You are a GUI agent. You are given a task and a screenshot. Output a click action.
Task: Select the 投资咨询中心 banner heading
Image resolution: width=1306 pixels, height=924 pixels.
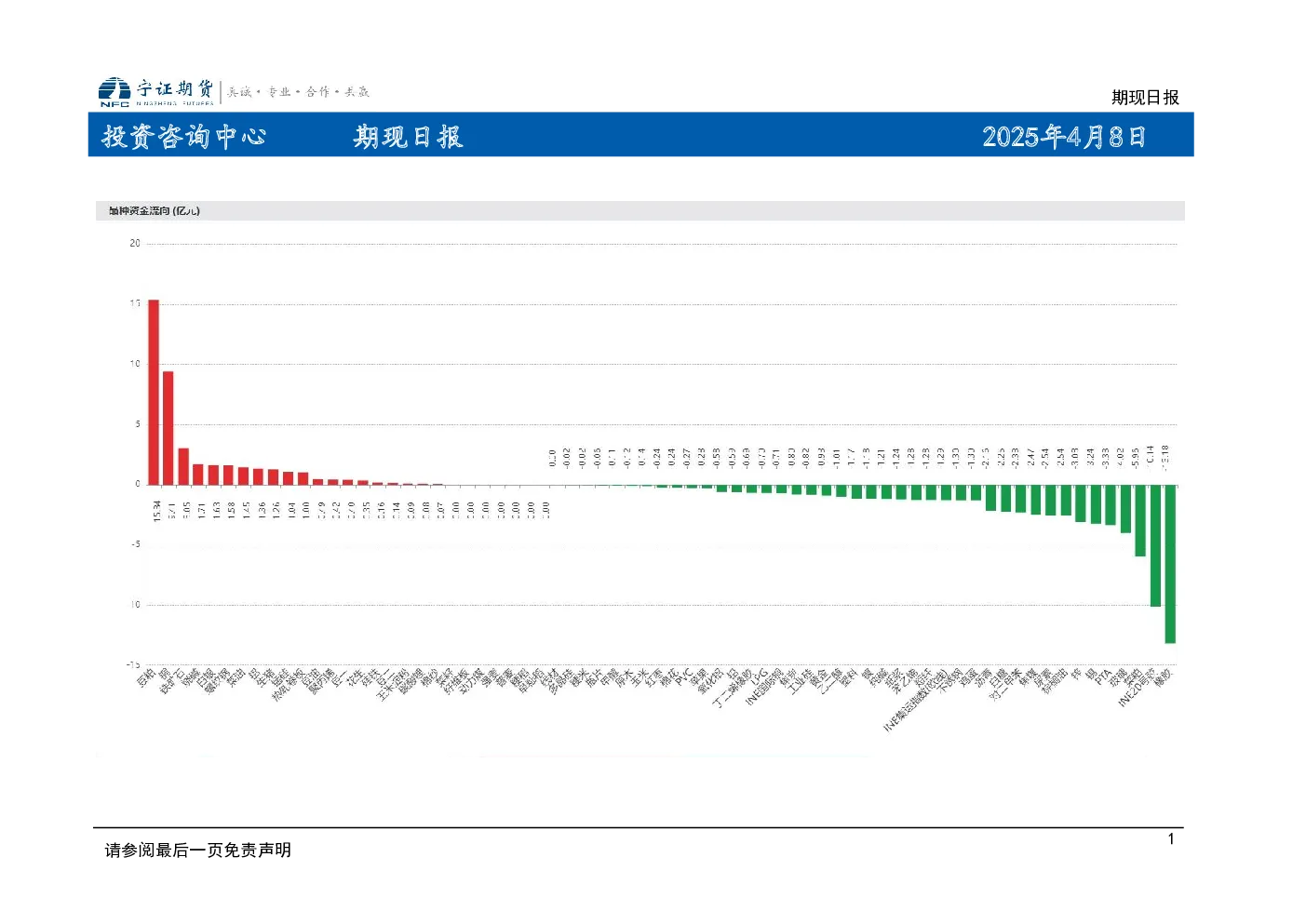click(184, 137)
